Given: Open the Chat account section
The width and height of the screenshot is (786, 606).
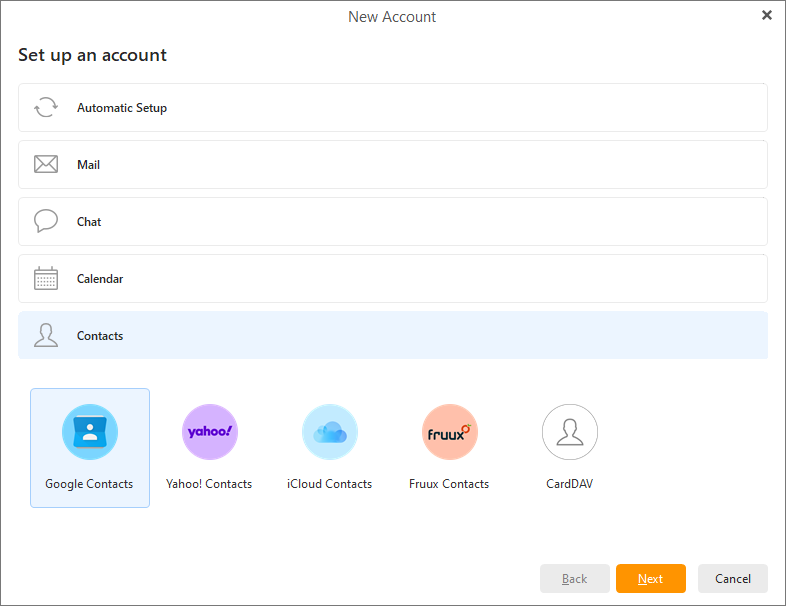Looking at the screenshot, I should [392, 222].
